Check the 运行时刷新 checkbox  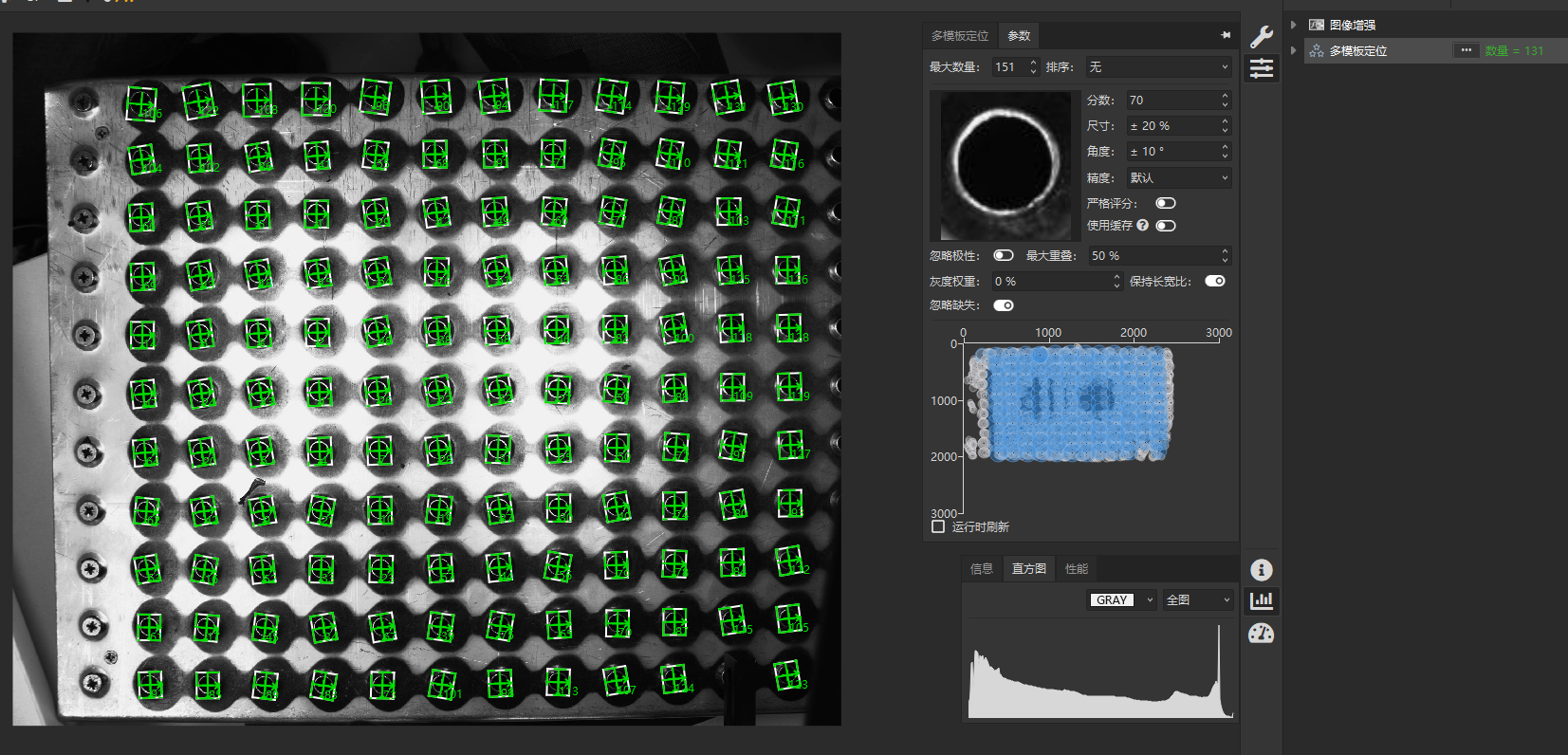[x=938, y=526]
